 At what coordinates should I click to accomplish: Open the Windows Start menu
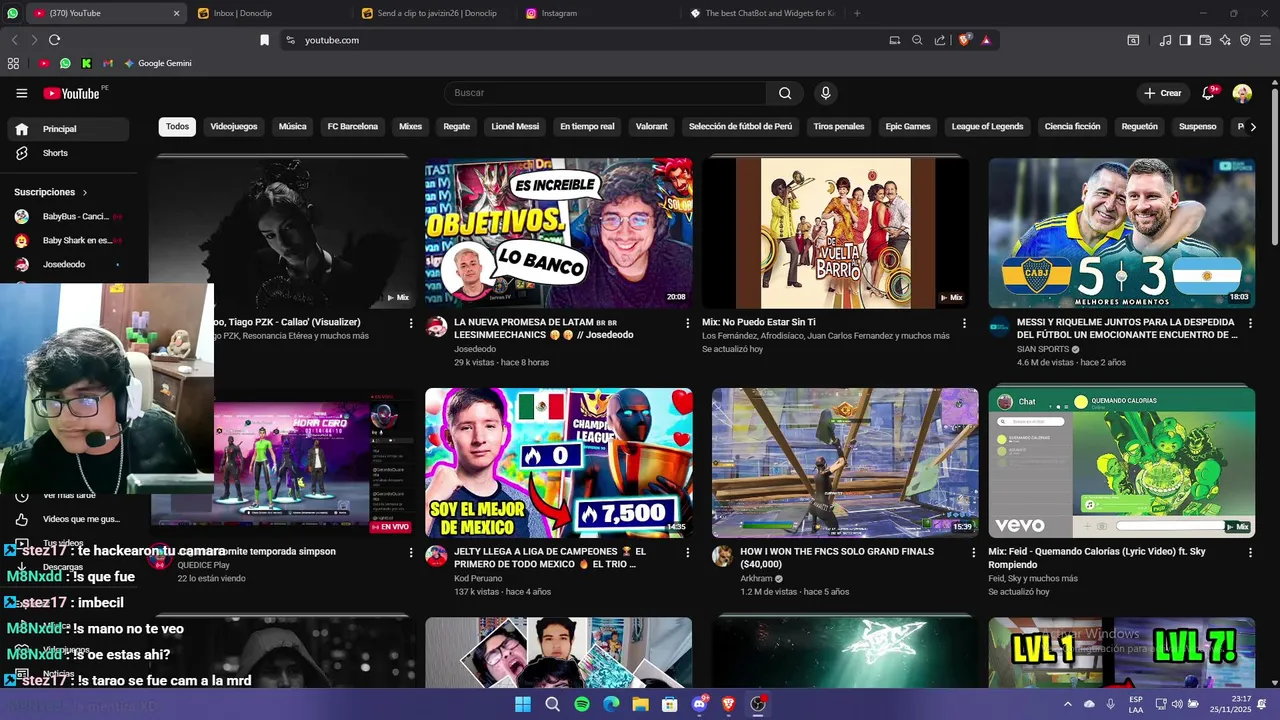(x=523, y=704)
